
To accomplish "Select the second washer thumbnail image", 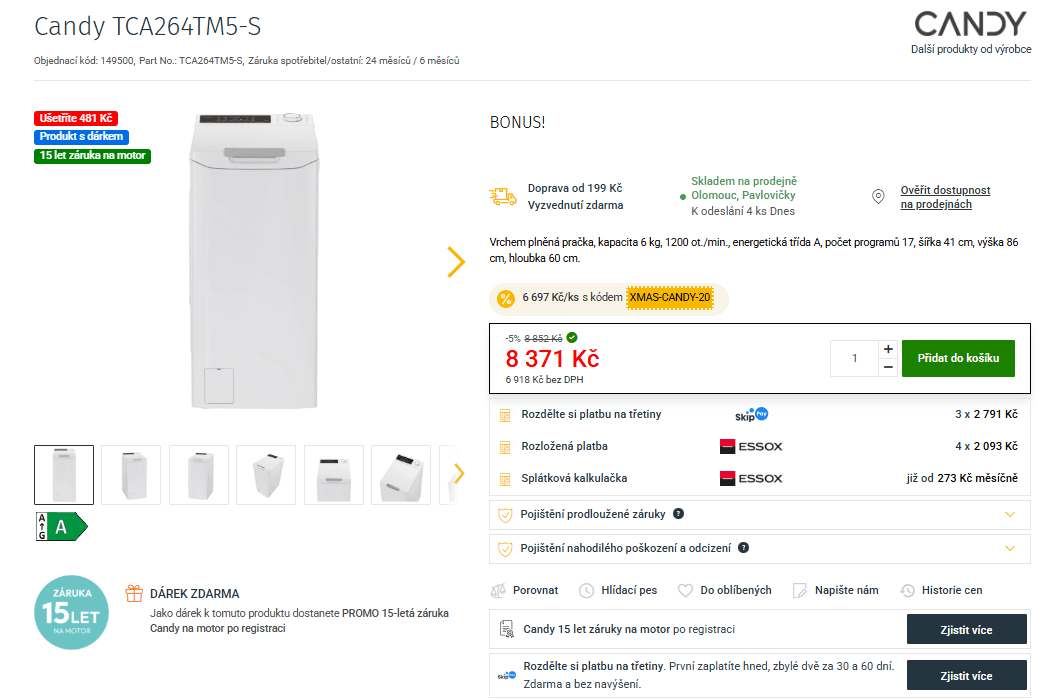I will [131, 474].
